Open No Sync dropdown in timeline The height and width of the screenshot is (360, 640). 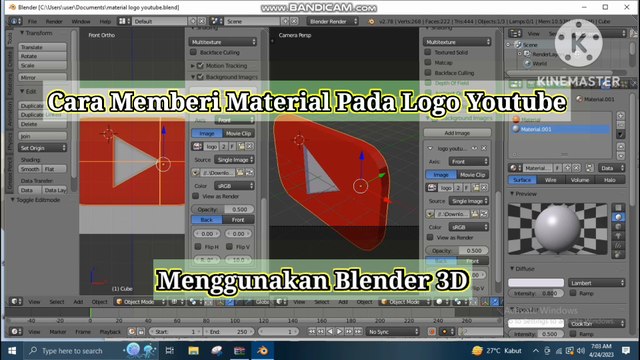click(x=393, y=332)
